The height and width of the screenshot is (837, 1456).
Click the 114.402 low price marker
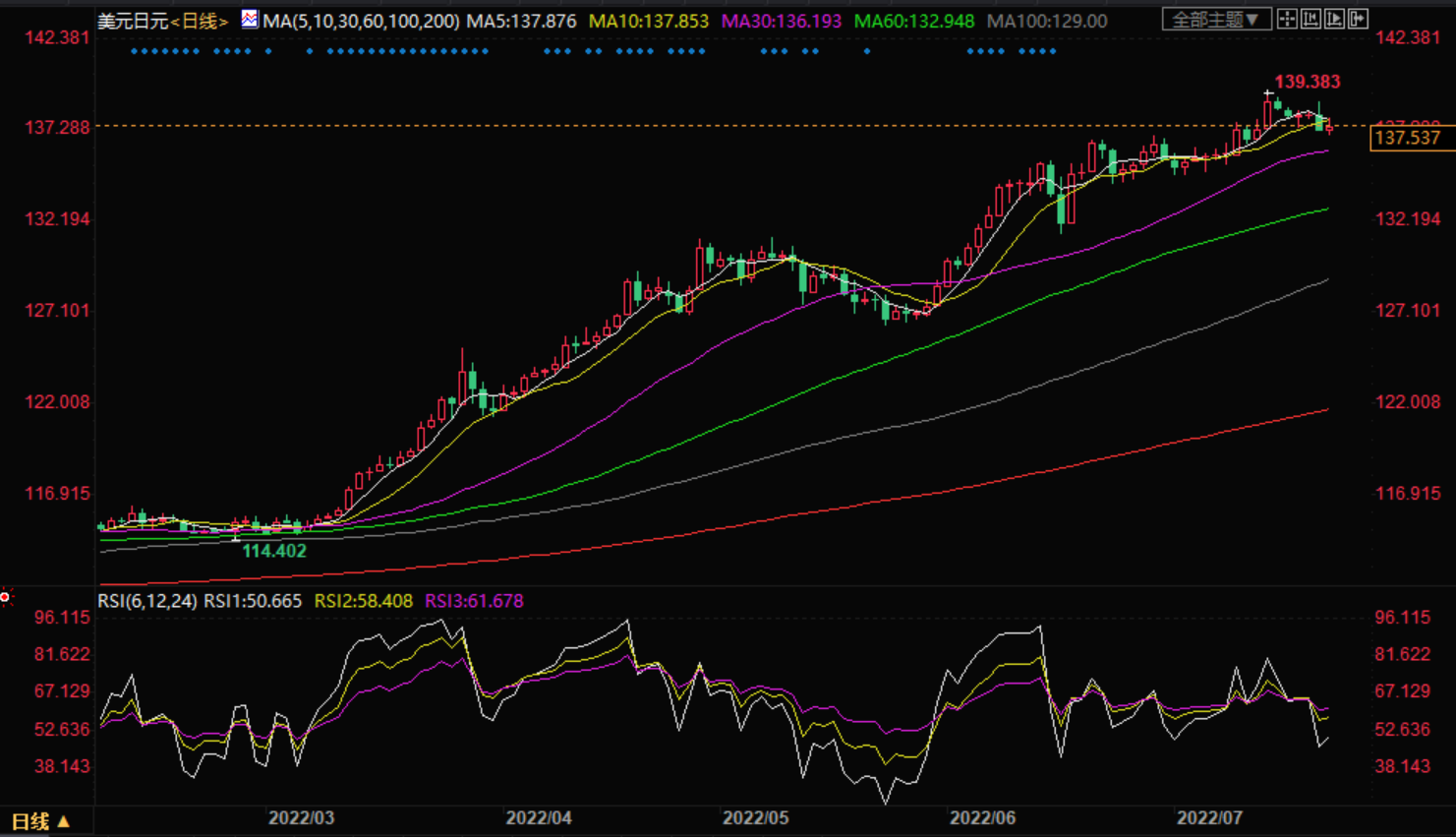[274, 552]
